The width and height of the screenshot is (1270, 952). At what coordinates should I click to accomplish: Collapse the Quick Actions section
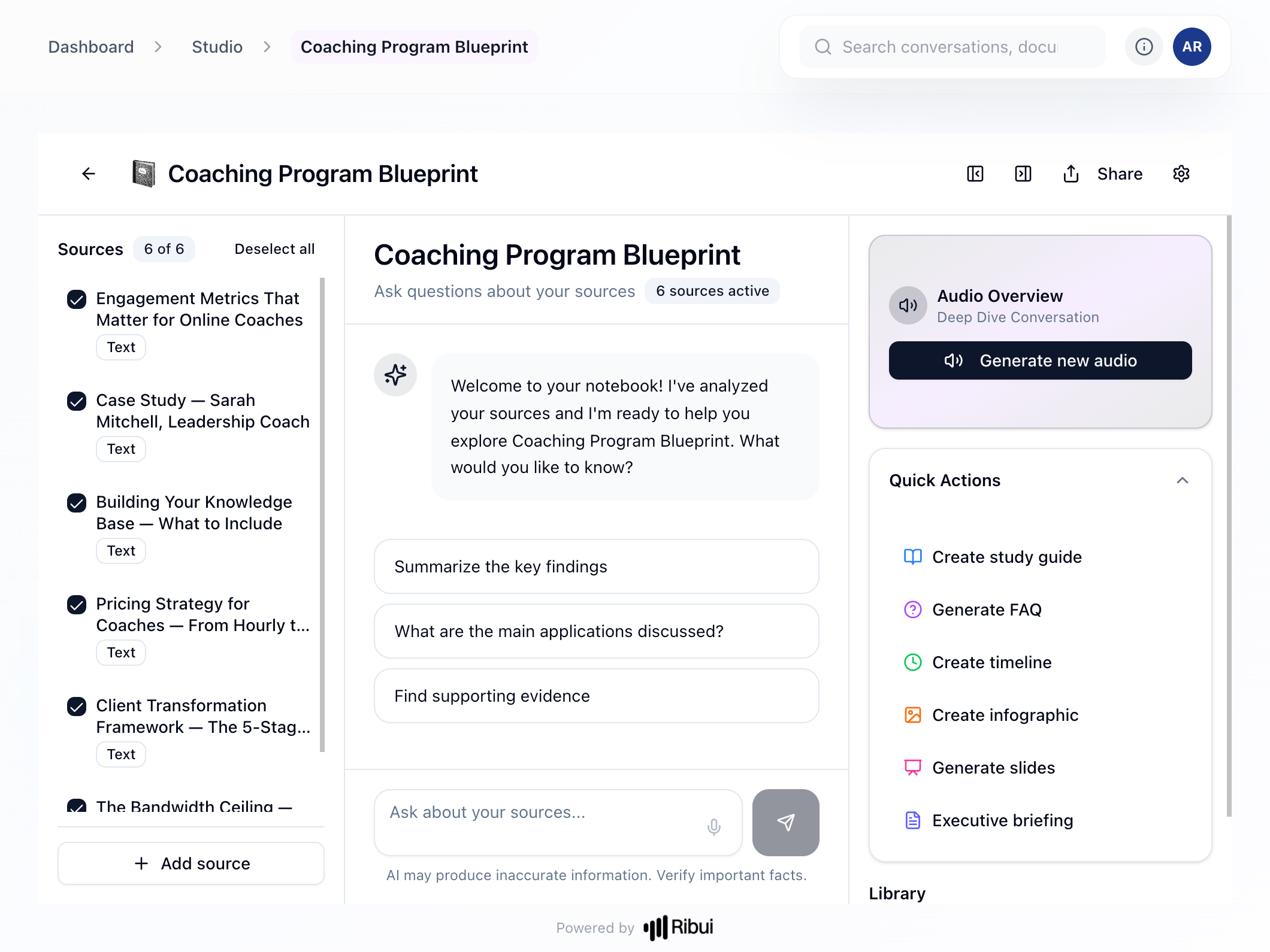click(1183, 480)
